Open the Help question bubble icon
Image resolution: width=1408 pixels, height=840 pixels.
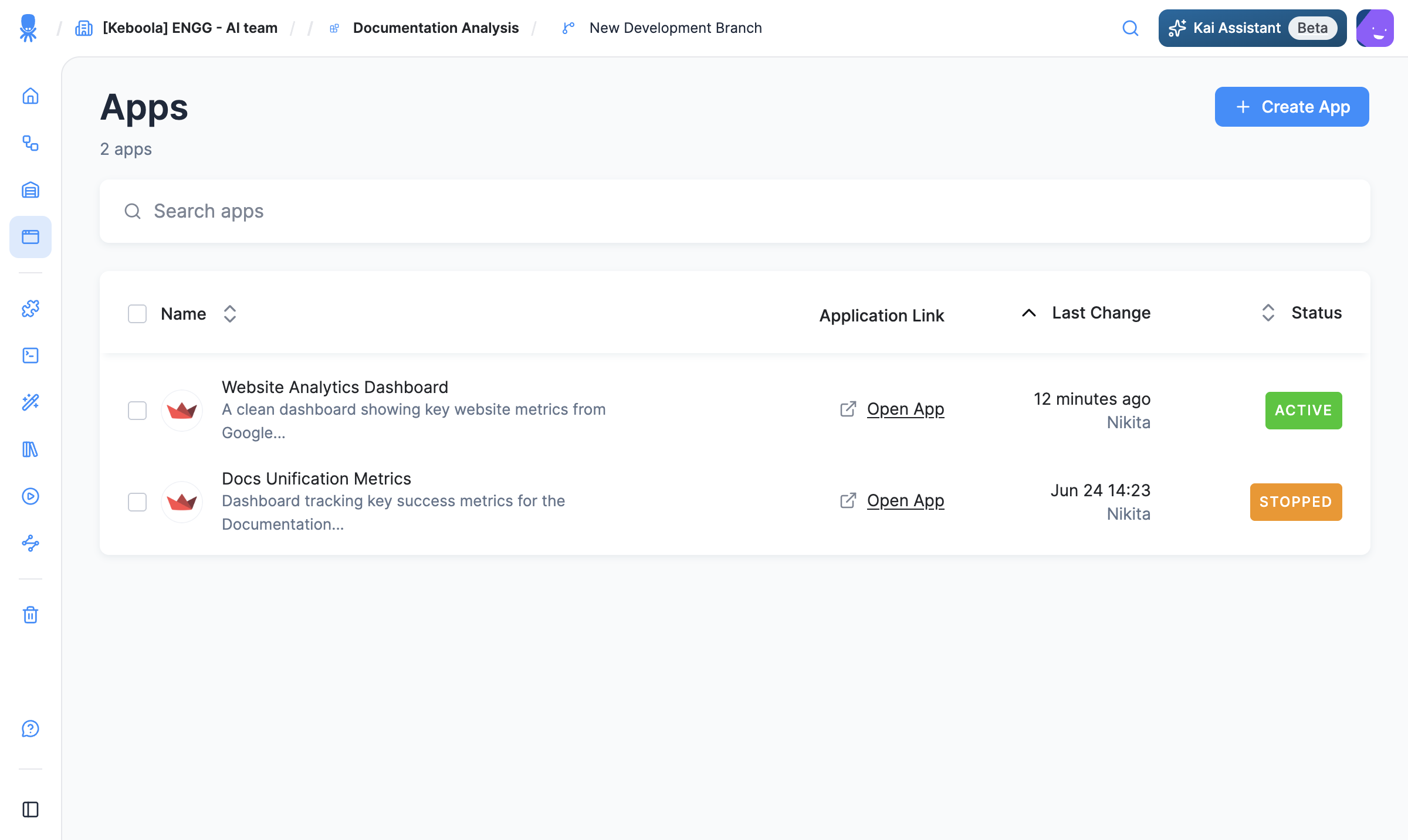click(31, 729)
